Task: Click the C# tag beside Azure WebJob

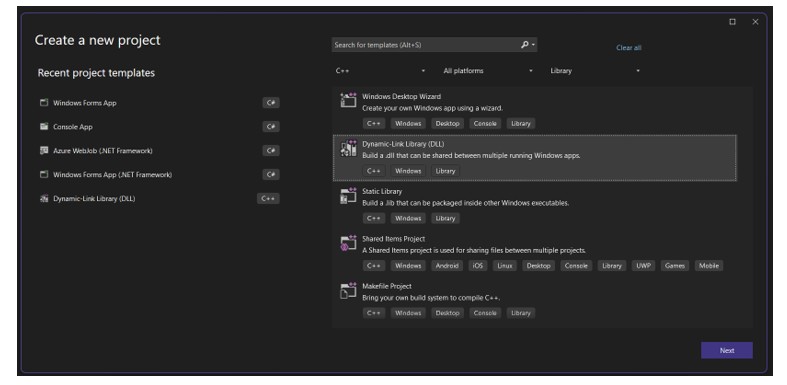Action: coord(271,151)
